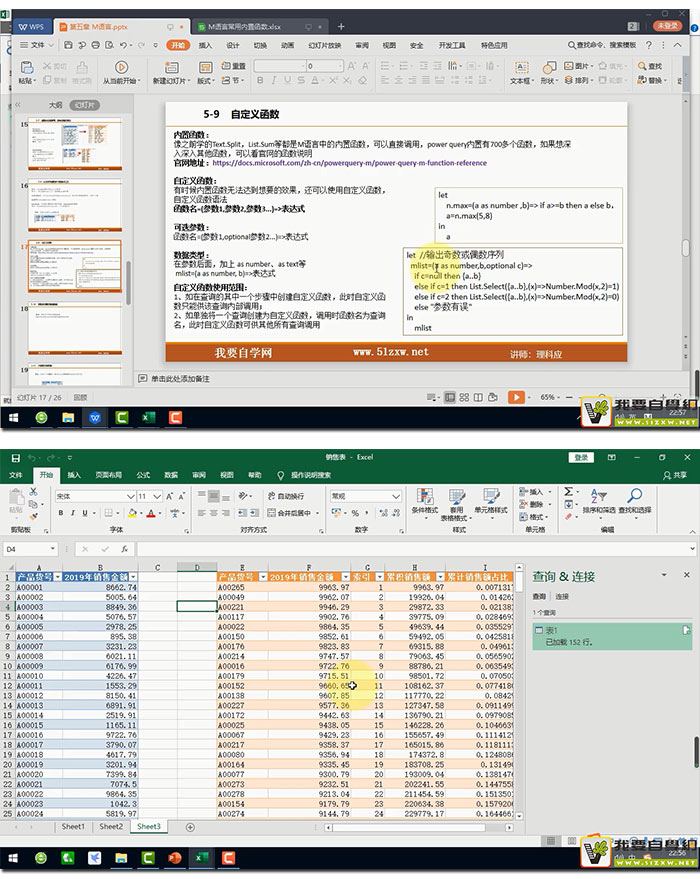Start slideshow from current slide in WPS

tap(121, 67)
